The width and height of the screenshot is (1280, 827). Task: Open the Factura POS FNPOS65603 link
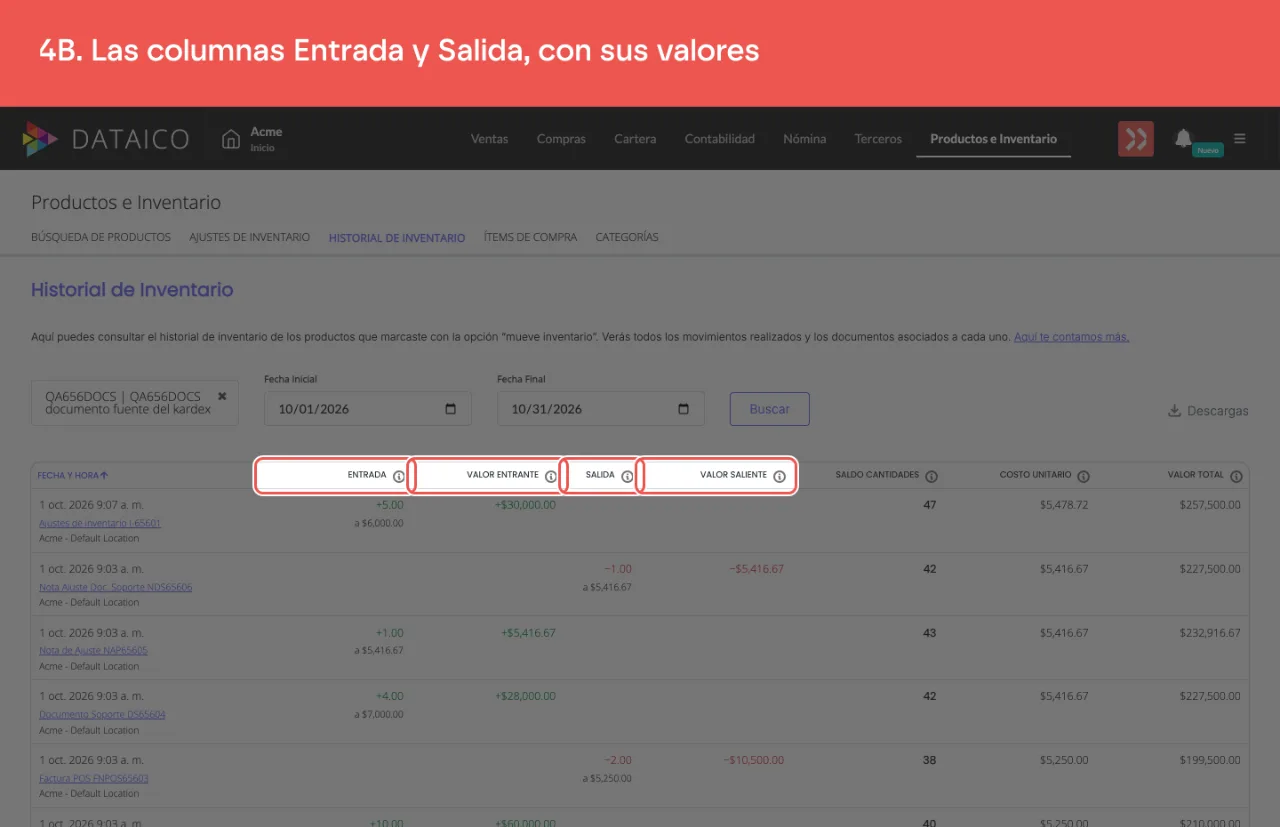tap(94, 778)
